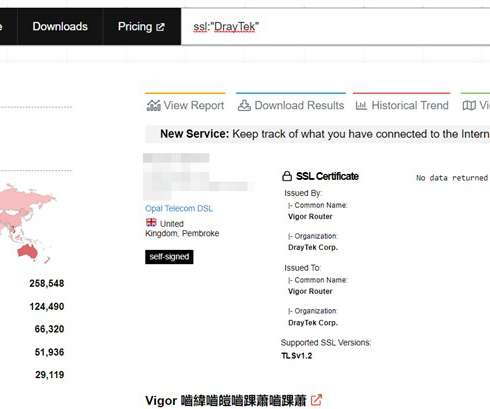Open the external link icon beside Vigor title

[x=316, y=400]
